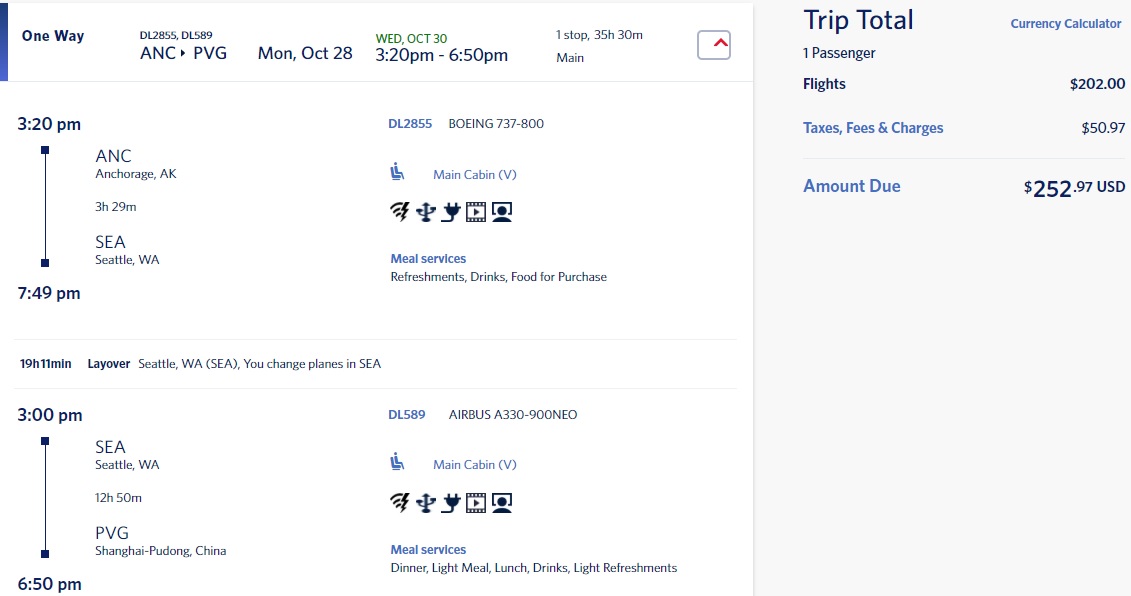Click the power outlet icon for DL589

(x=451, y=502)
